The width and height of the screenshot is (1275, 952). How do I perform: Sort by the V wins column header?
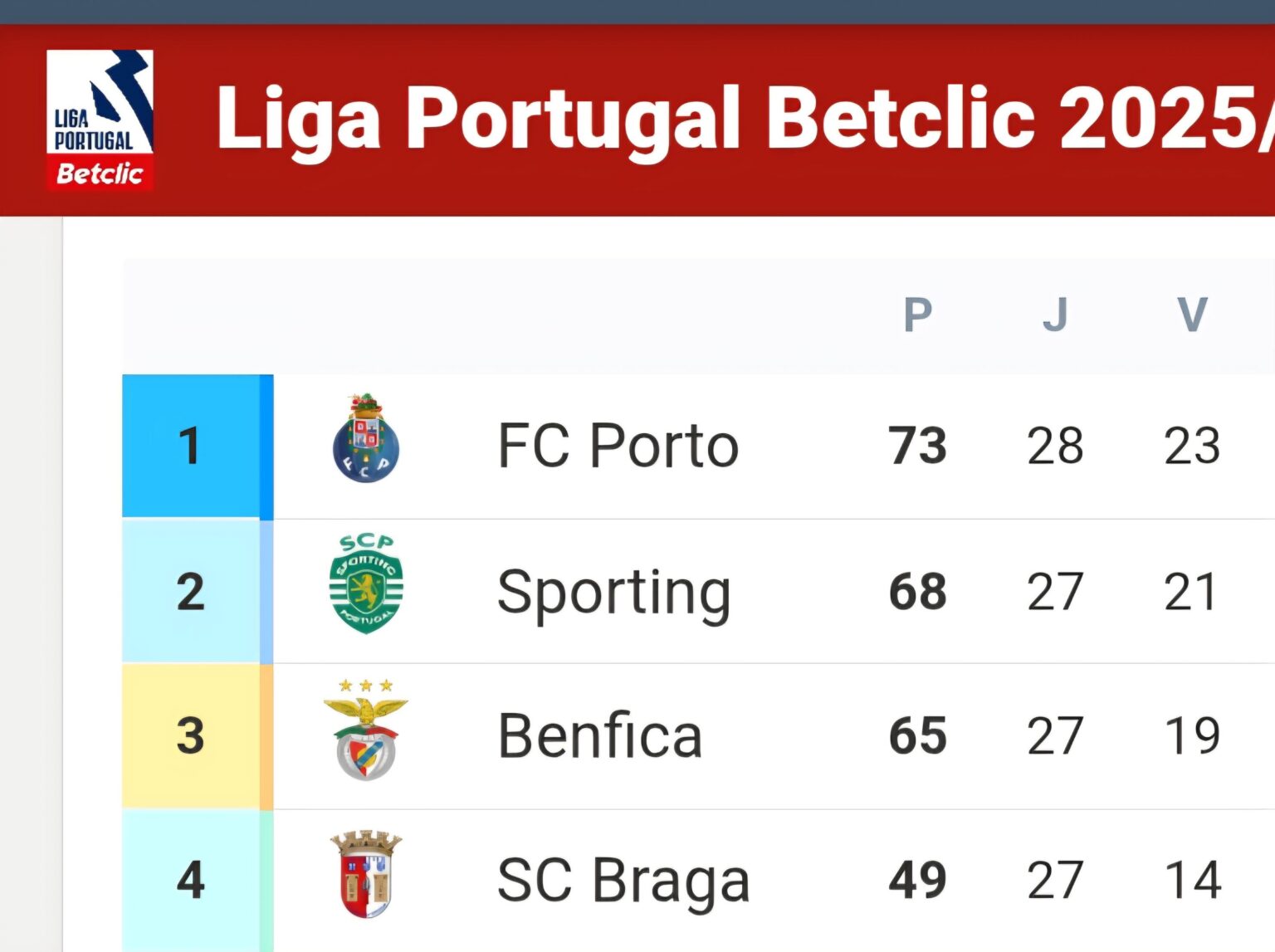[x=1192, y=315]
